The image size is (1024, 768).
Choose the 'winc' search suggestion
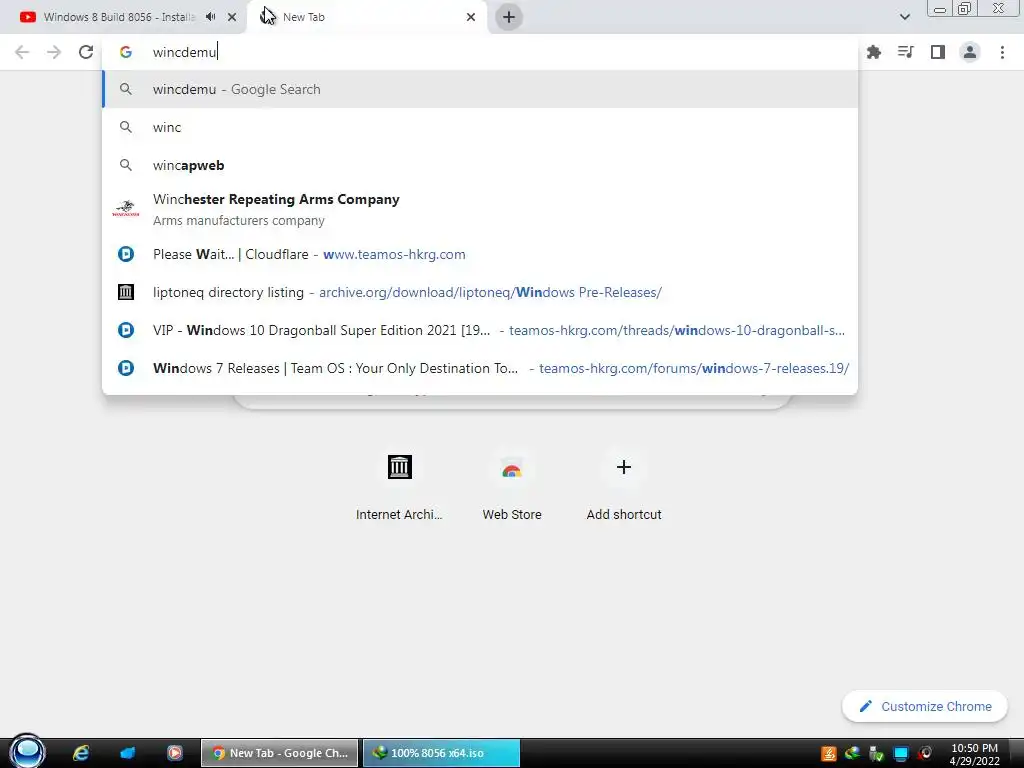click(480, 127)
